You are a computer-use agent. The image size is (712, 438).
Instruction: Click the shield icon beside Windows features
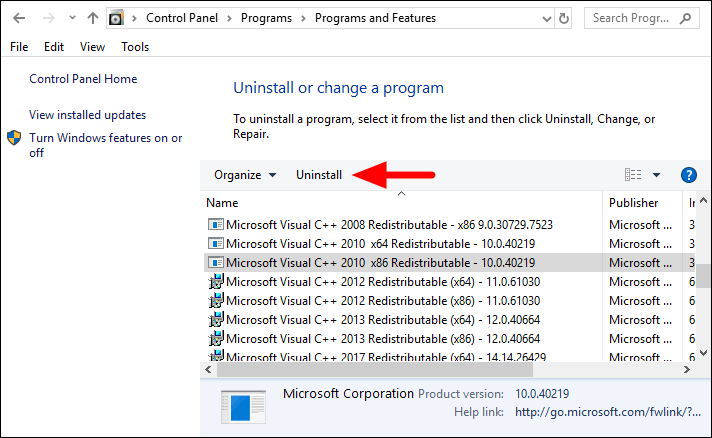click(14, 138)
